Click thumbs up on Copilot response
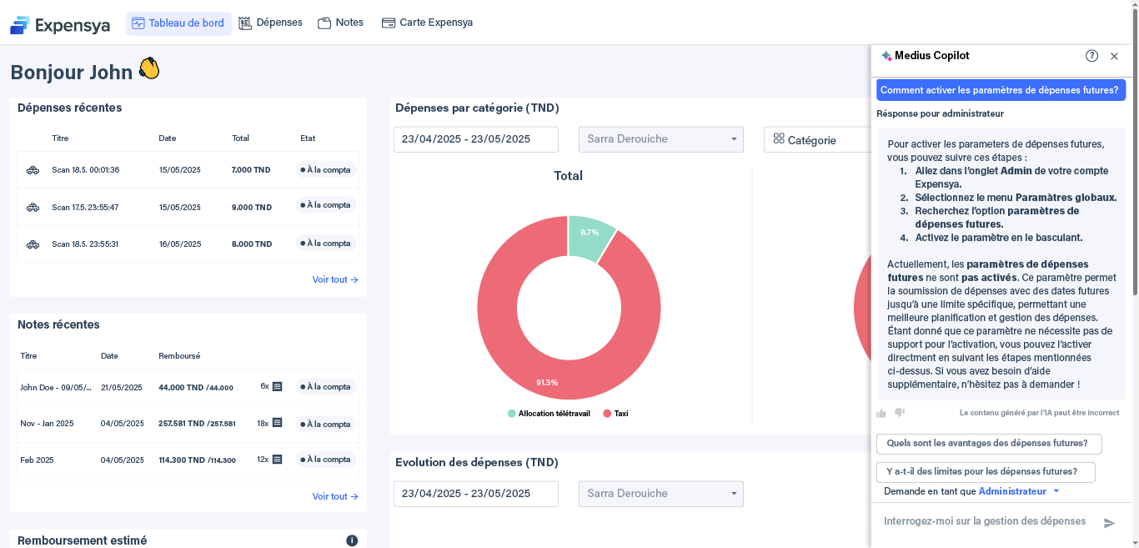Screen dimensions: 1139x548 point(881,413)
